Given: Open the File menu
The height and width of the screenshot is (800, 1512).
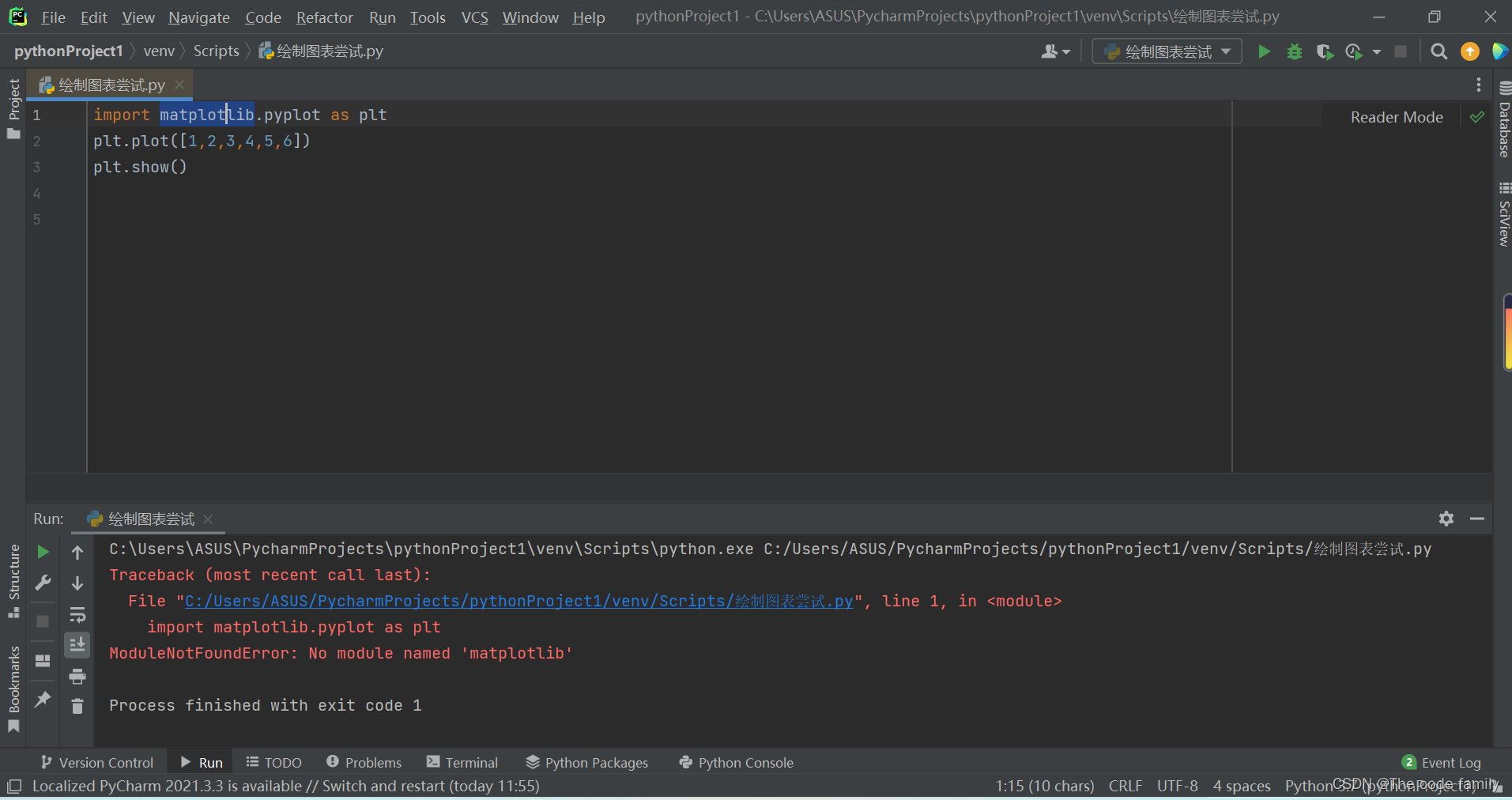Looking at the screenshot, I should click(53, 17).
